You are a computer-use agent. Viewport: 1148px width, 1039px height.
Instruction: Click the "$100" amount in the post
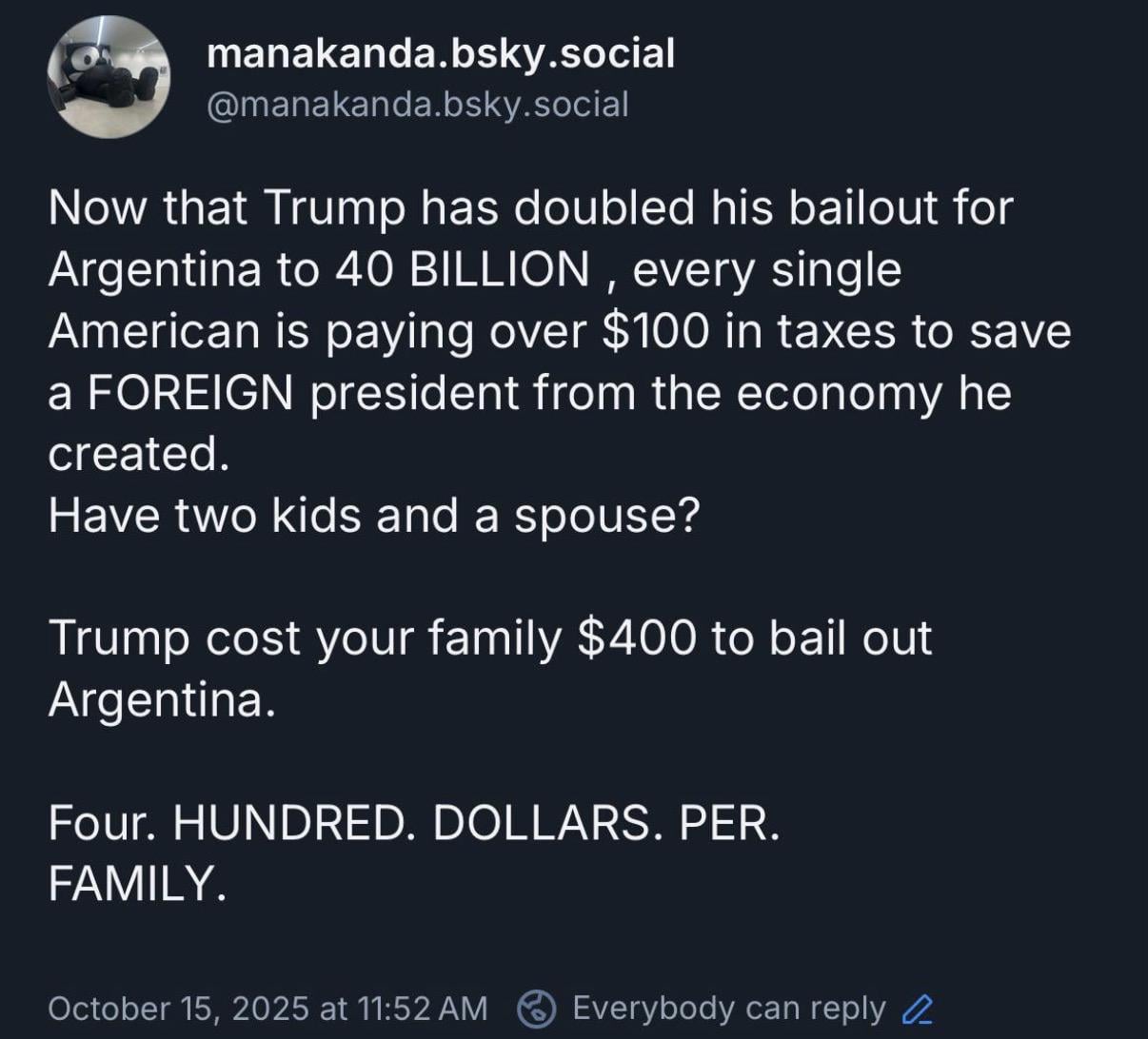[x=655, y=331]
